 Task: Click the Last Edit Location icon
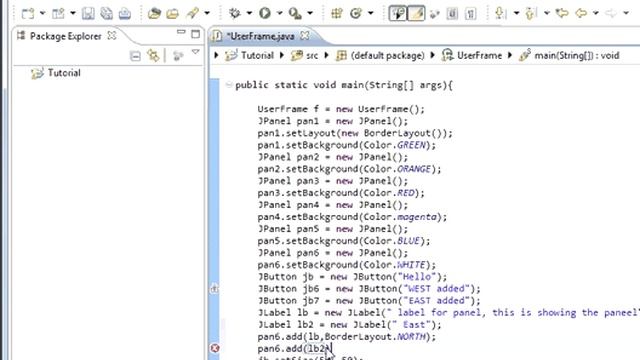562,13
